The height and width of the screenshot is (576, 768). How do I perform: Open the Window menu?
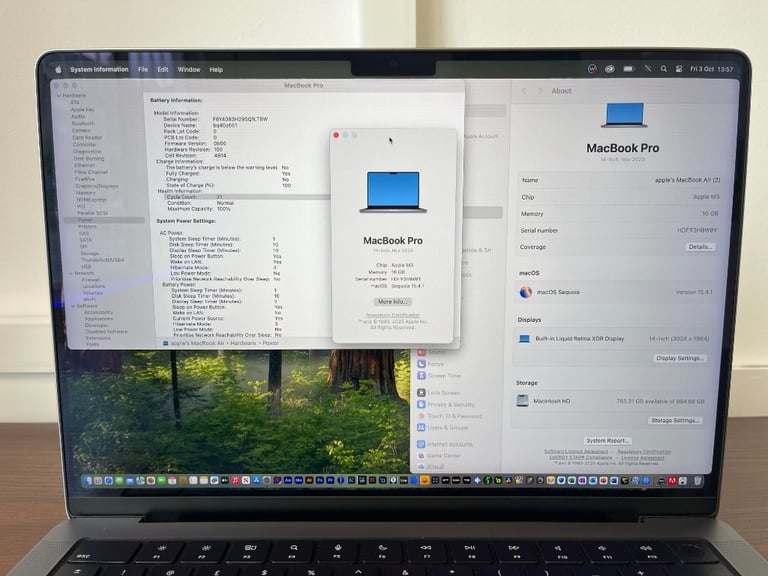click(x=189, y=70)
